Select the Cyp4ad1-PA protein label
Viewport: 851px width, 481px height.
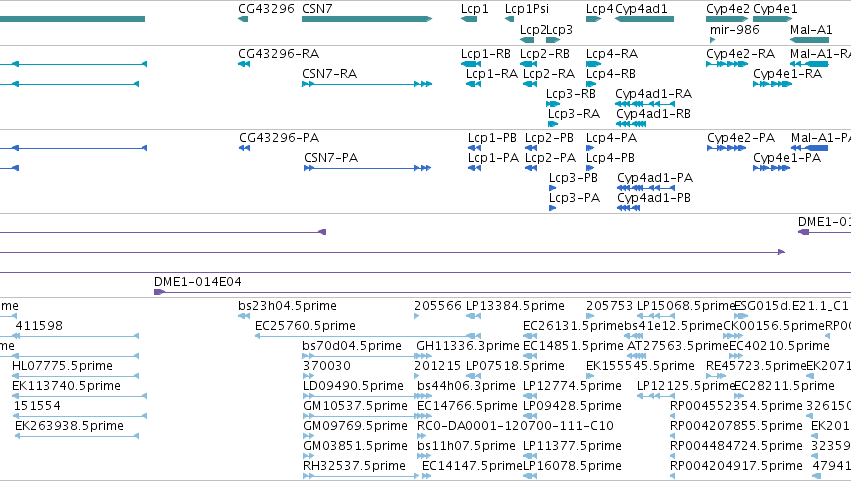[655, 178]
